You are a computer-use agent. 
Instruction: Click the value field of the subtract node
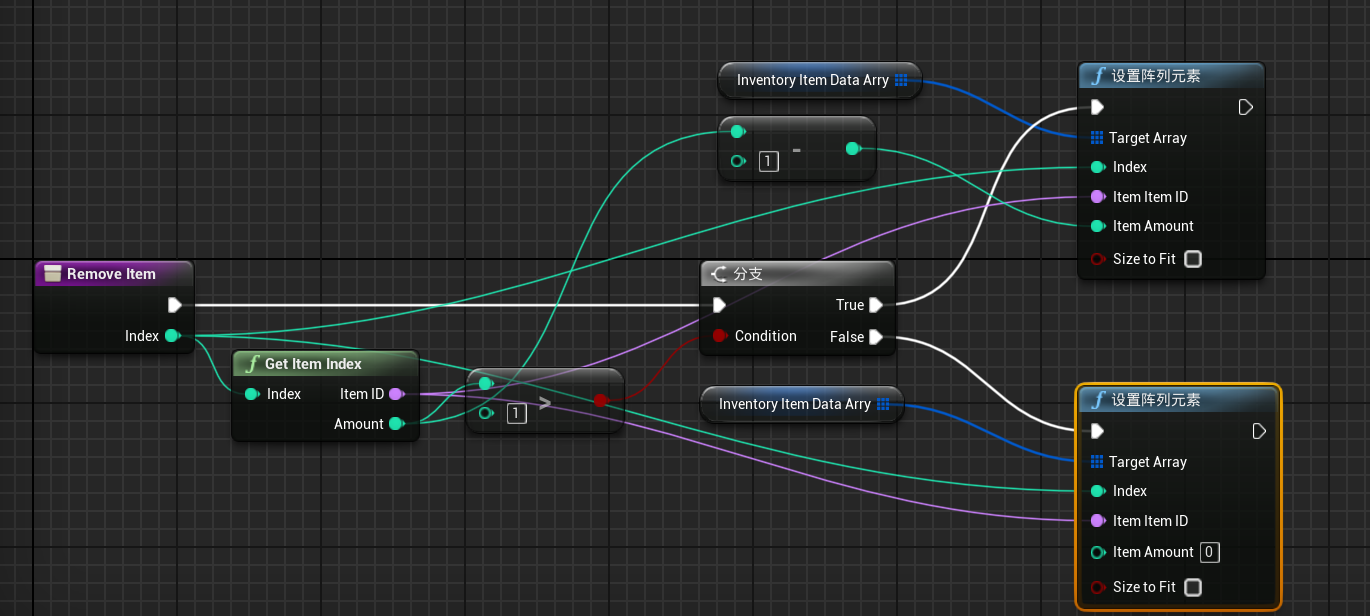click(x=769, y=161)
